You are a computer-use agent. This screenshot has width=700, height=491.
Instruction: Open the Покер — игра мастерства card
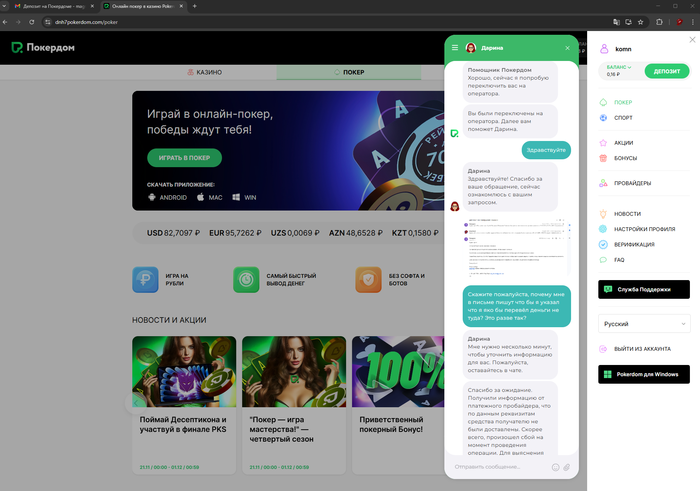pyautogui.click(x=294, y=405)
